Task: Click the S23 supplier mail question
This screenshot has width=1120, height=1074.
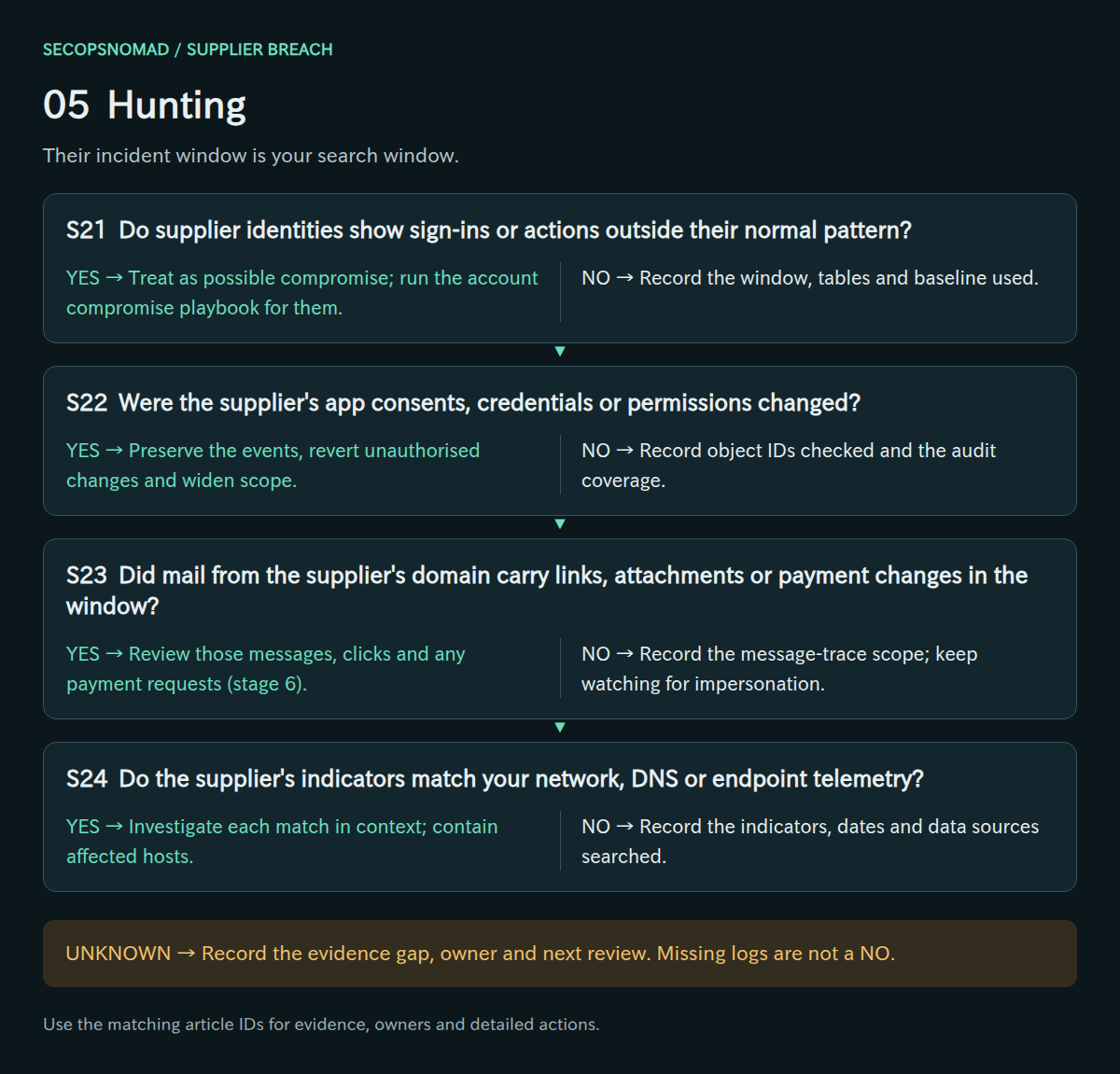Action: [x=547, y=591]
